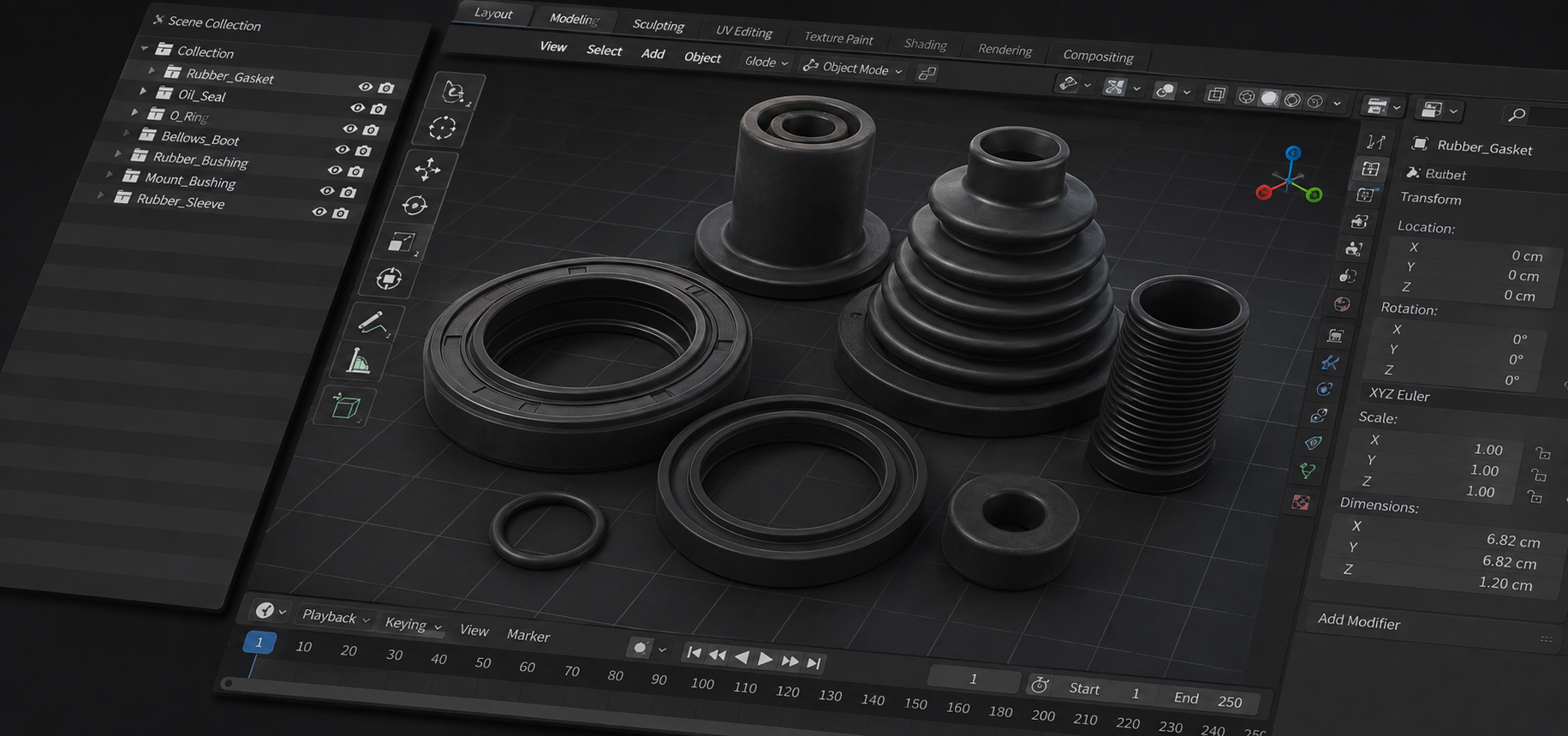Open the Glode orientation dropdown
1568x736 pixels.
pos(766,62)
